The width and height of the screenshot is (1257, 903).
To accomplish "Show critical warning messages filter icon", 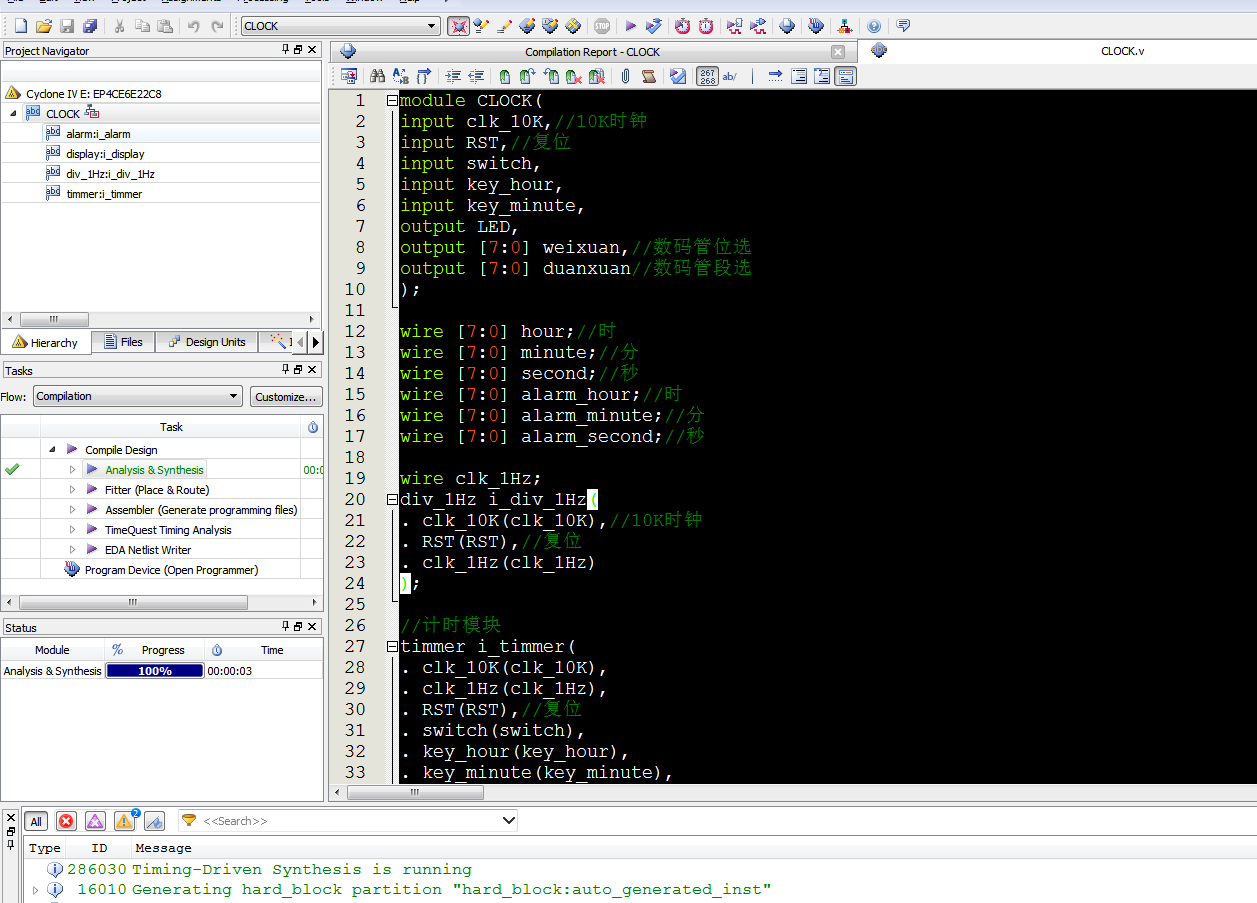I will pos(95,821).
